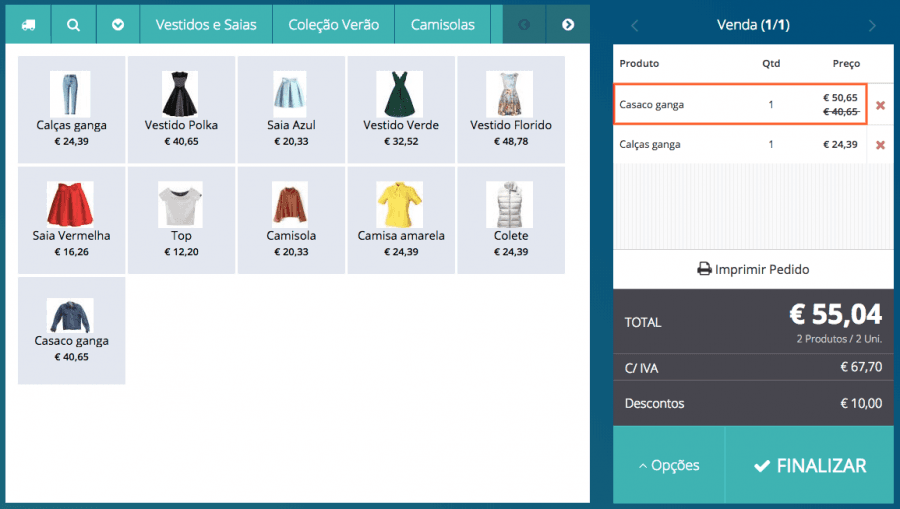This screenshot has width=900, height=509.
Task: Click Imprimir Pedido to print order
Action: (x=753, y=269)
